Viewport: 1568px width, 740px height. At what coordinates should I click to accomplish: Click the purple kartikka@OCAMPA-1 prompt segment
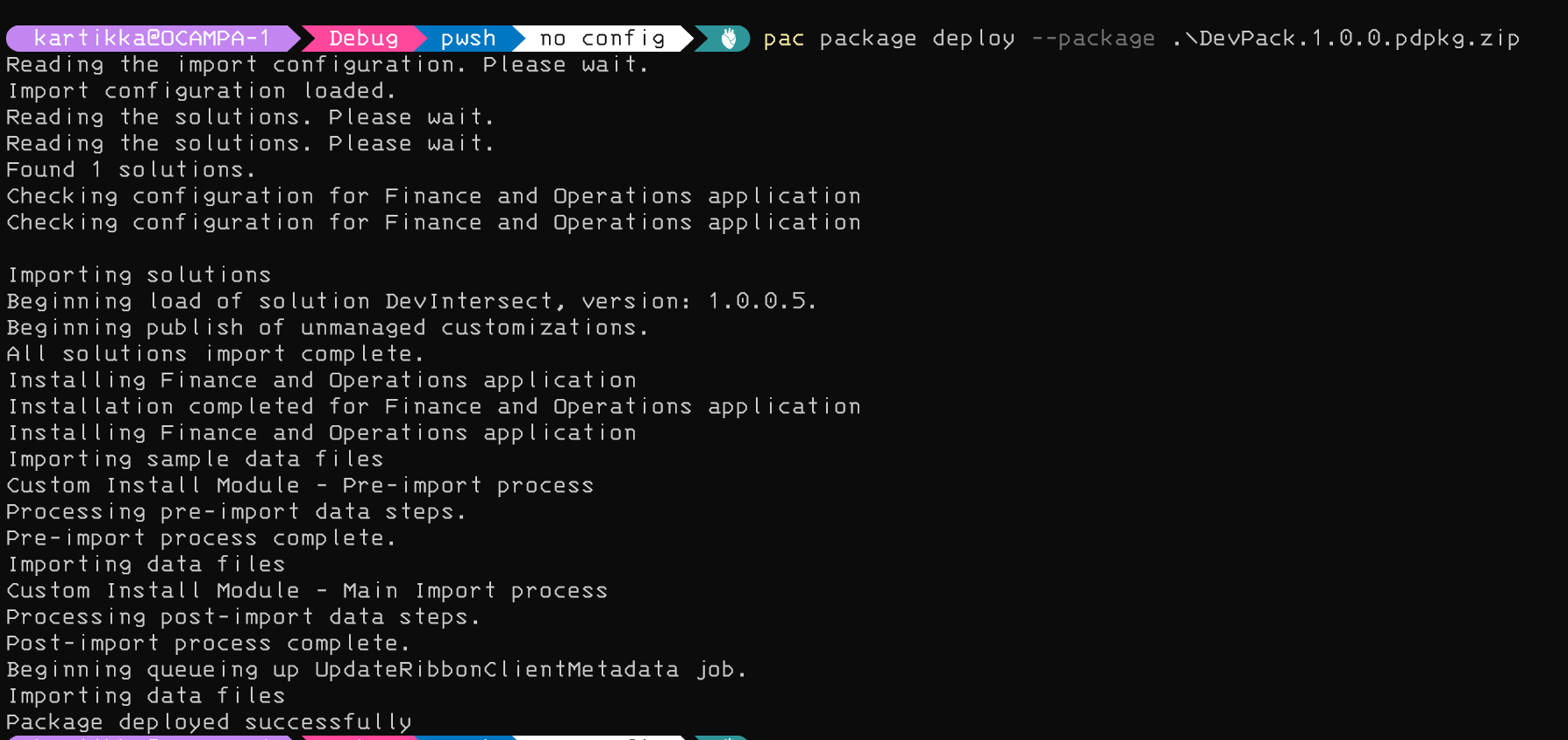click(x=151, y=39)
